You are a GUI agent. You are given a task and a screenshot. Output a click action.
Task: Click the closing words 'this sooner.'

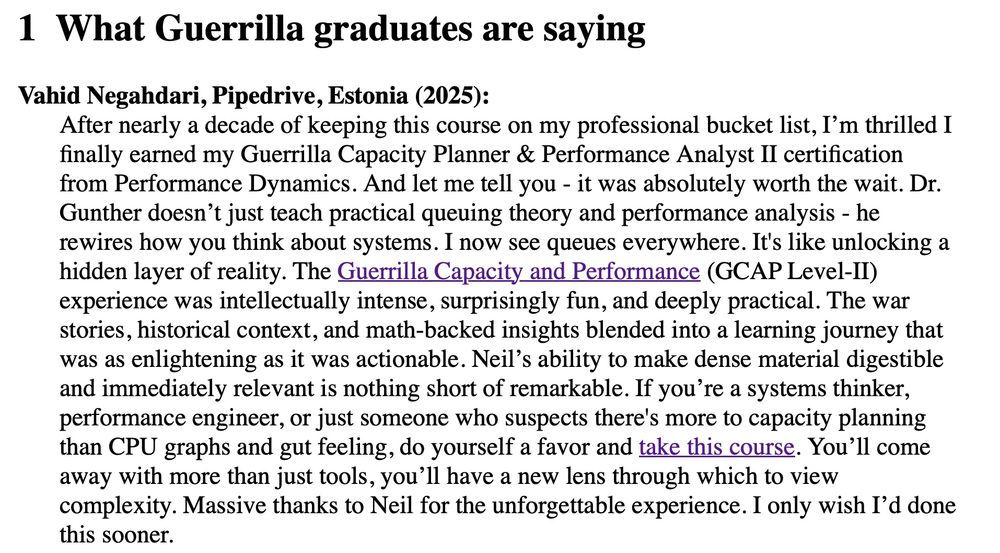tap(117, 534)
